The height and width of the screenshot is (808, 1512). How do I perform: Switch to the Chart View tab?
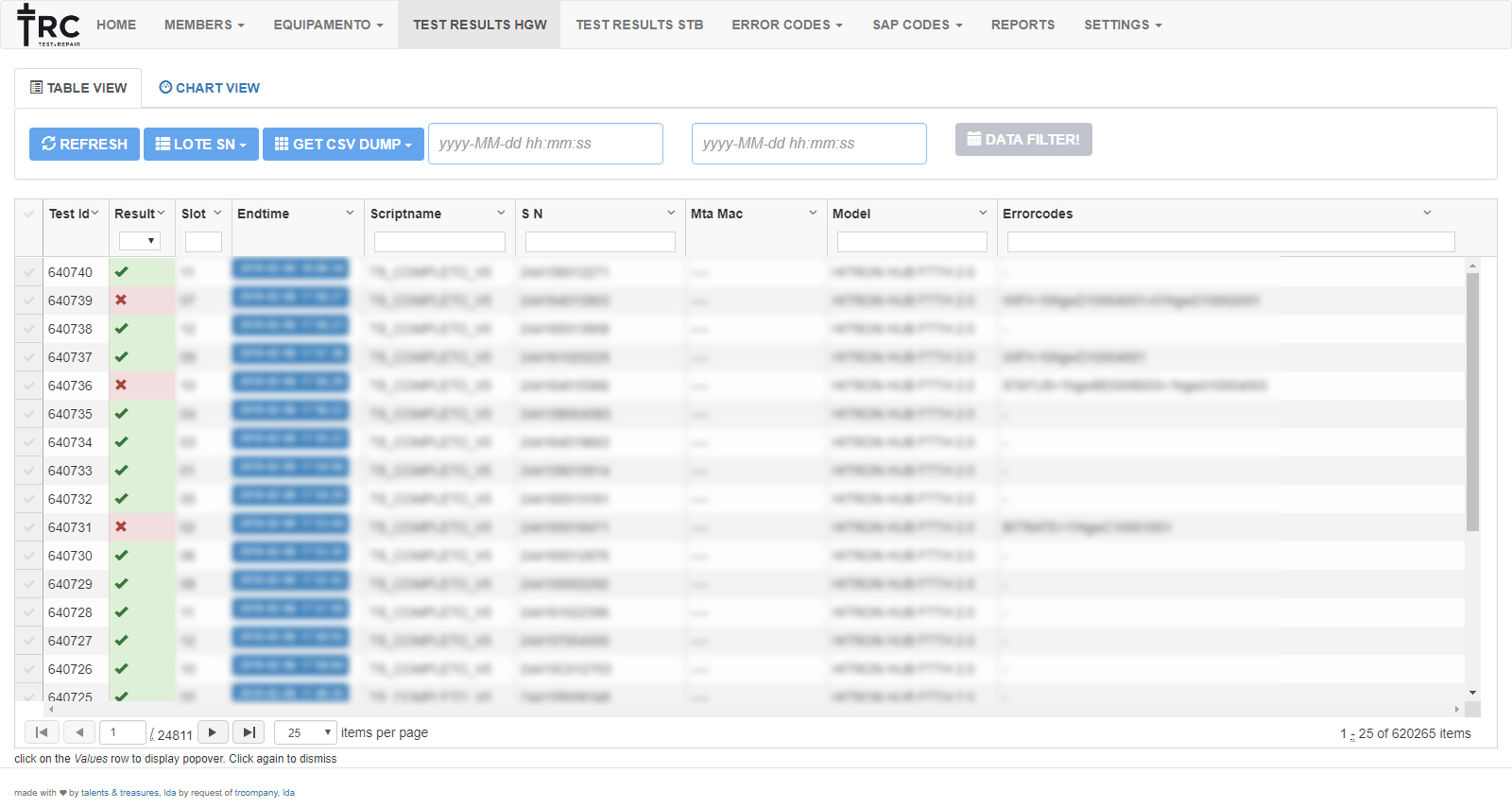209,88
